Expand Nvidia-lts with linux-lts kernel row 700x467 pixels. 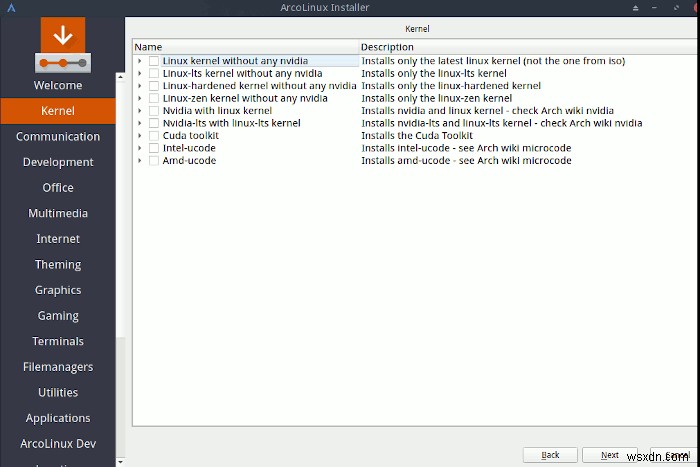[x=140, y=123]
